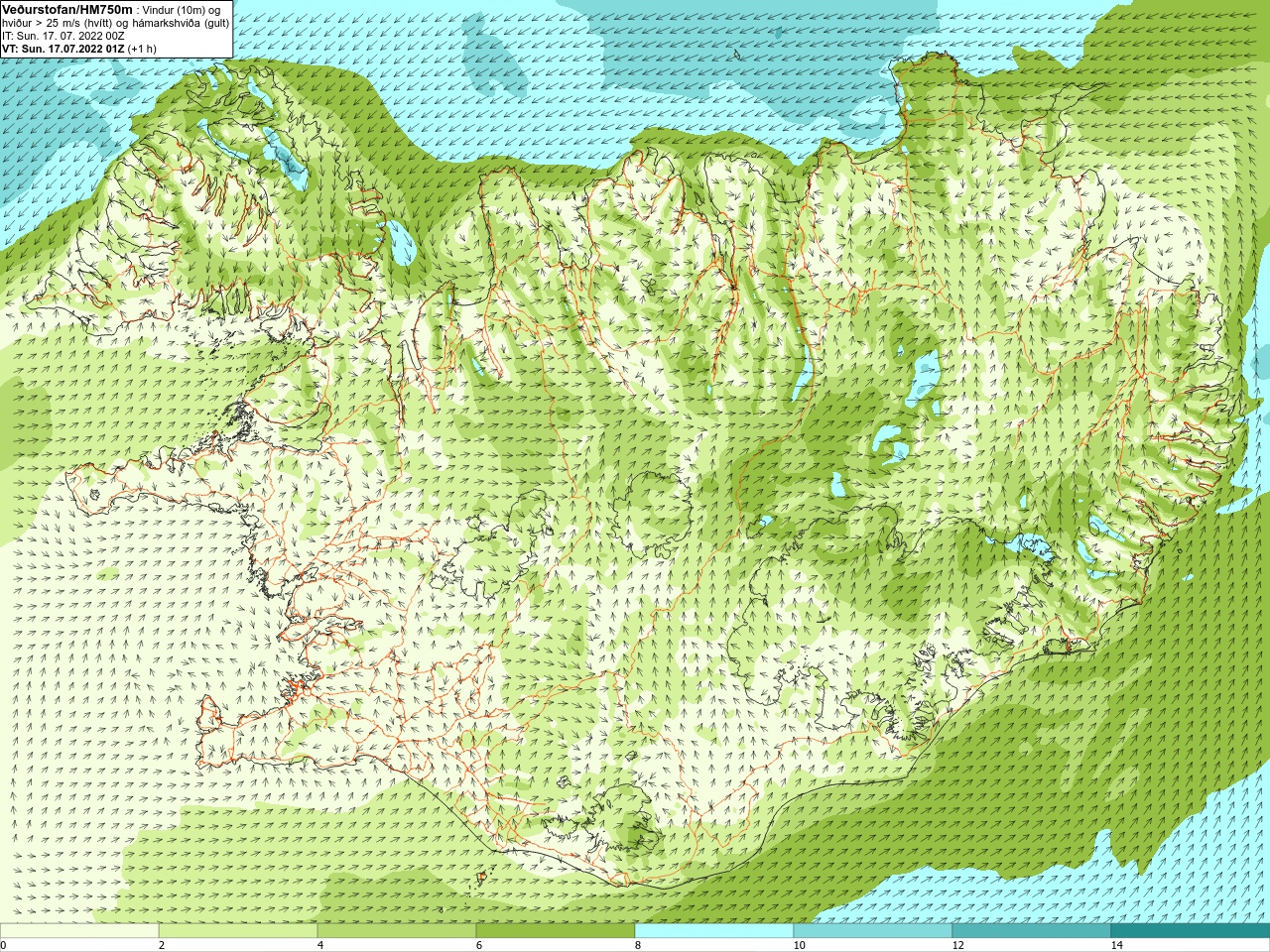Pick the light teal 10–12 m/s legend swatch

(x=873, y=931)
